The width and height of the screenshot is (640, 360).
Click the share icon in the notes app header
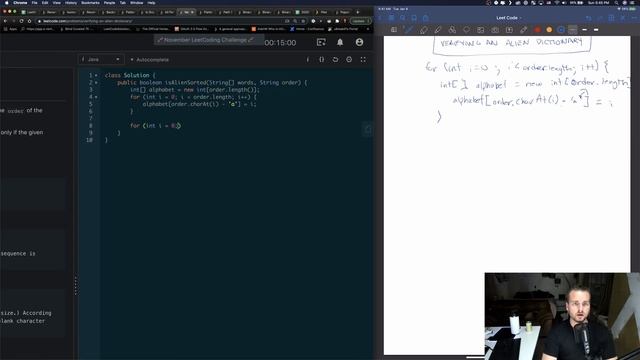(426, 18)
